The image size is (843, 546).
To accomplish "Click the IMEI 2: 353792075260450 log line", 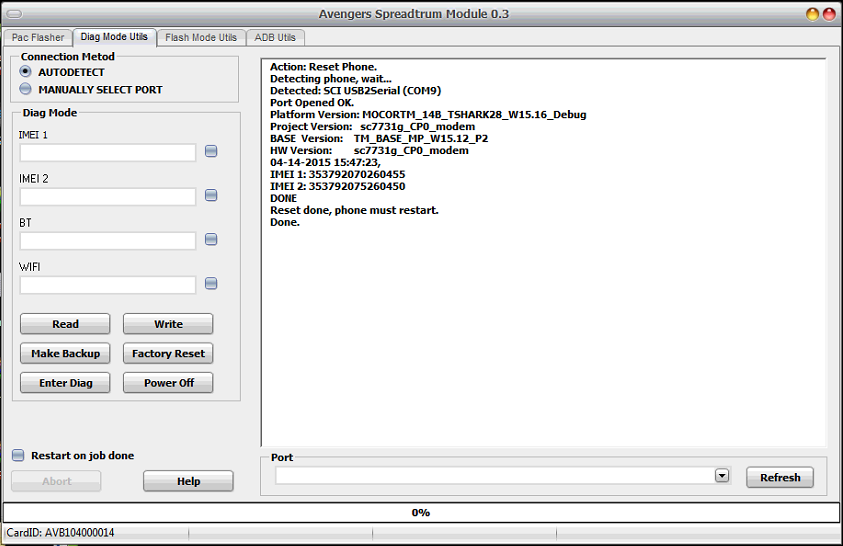I will click(338, 186).
